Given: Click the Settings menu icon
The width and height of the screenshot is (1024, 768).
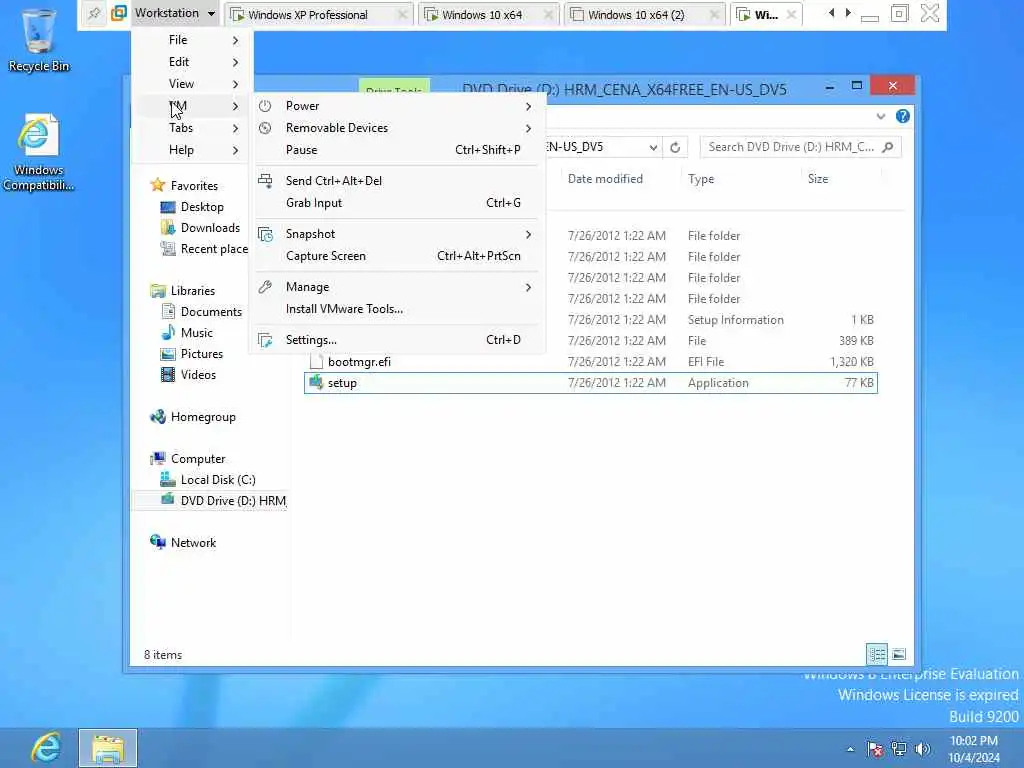Looking at the screenshot, I should [x=264, y=340].
